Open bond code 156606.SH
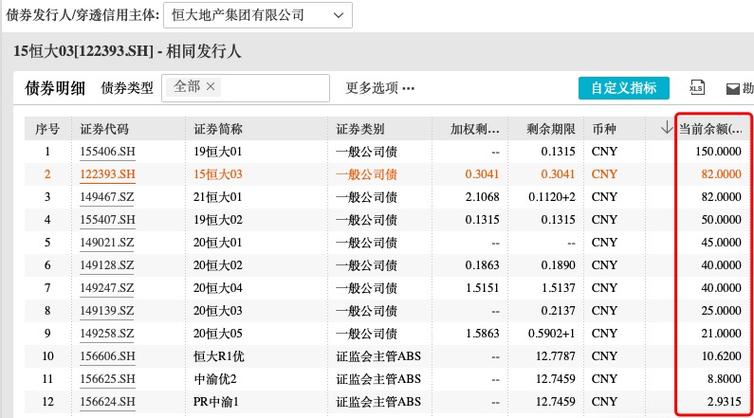 (x=108, y=356)
